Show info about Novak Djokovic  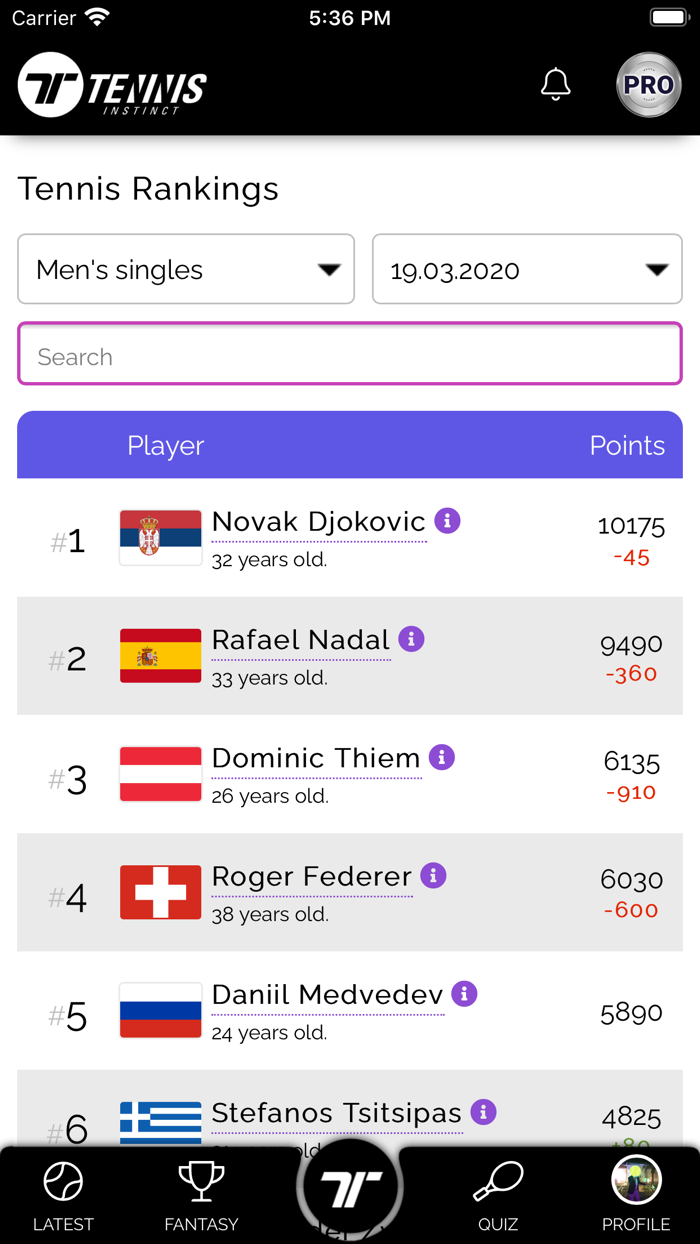[x=447, y=521]
